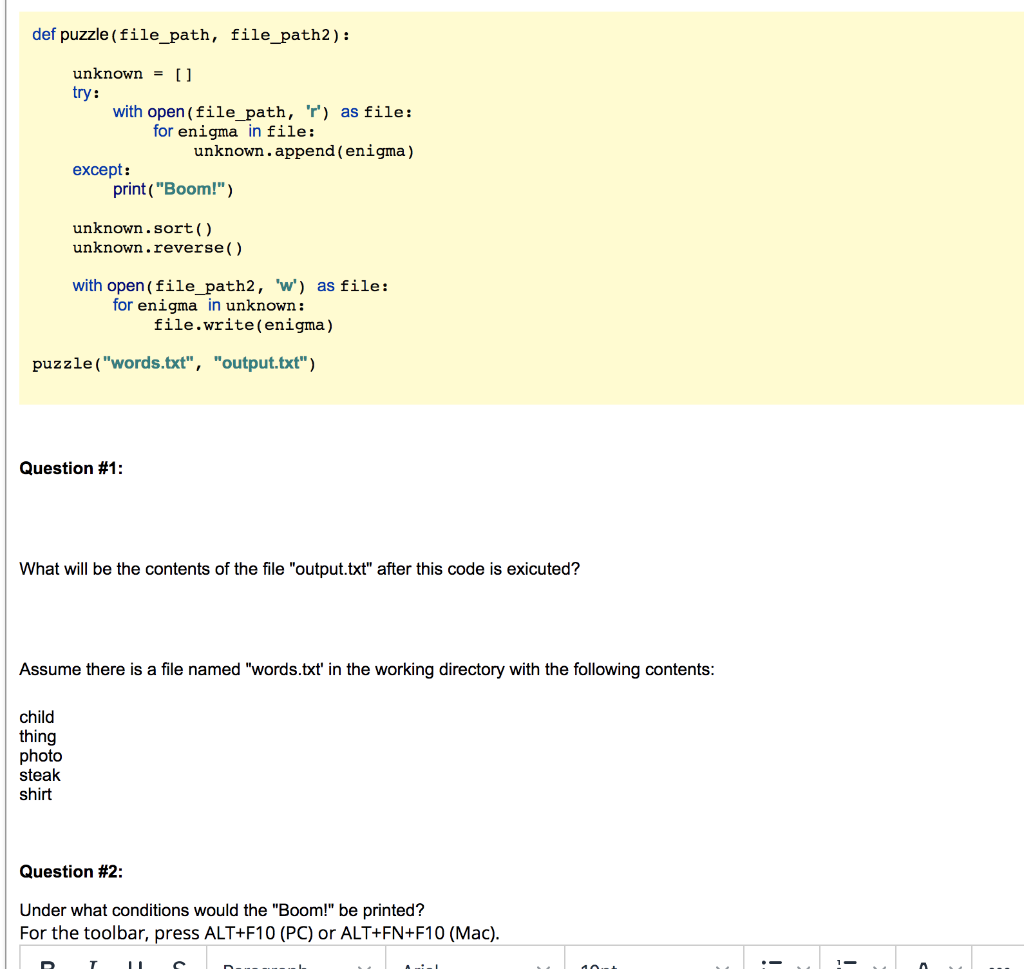Viewport: 1024px width, 969px height.
Task: Open the Paragraph style dropdown
Action: [x=290, y=964]
